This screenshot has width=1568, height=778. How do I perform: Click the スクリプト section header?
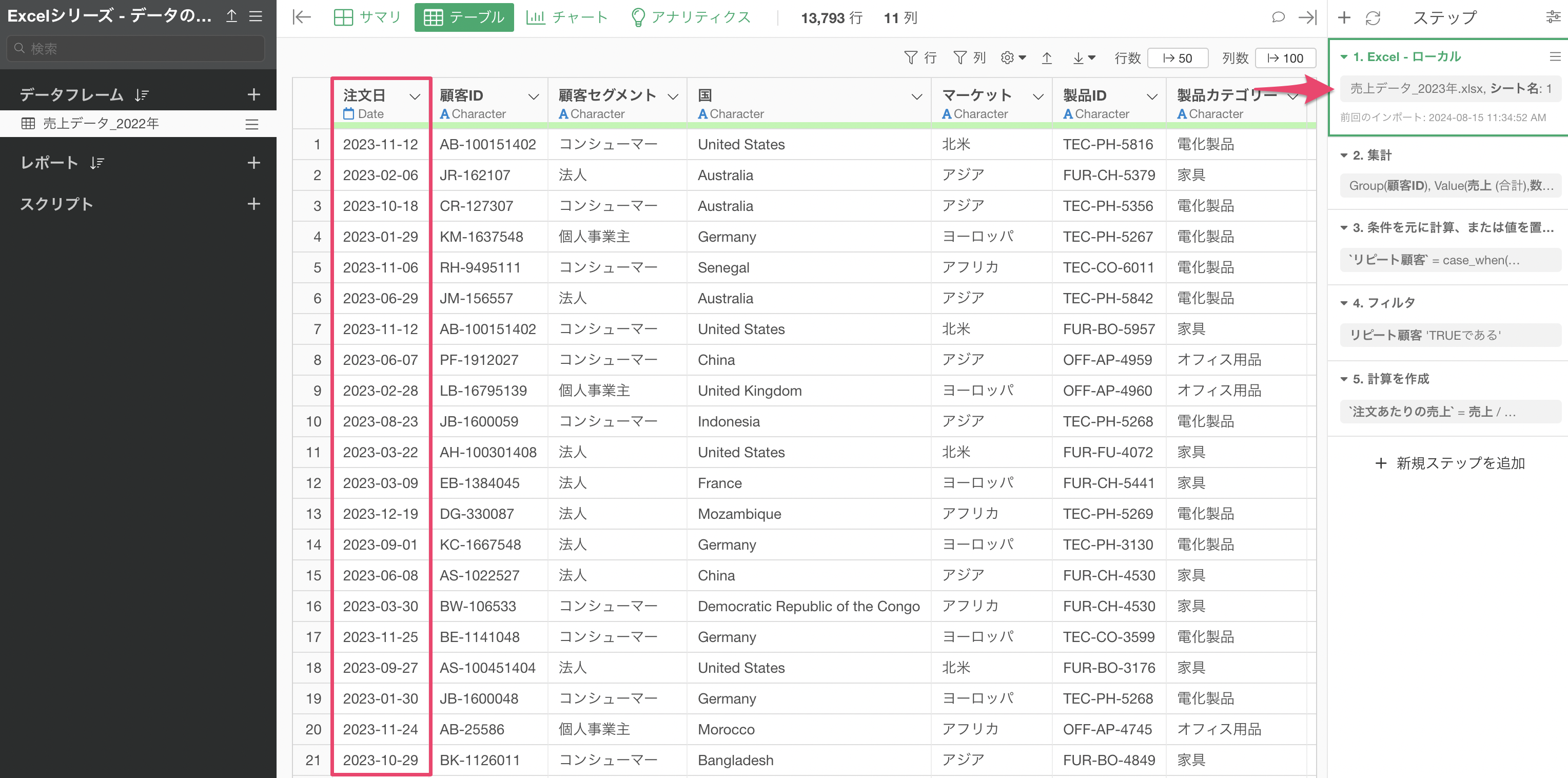56,204
